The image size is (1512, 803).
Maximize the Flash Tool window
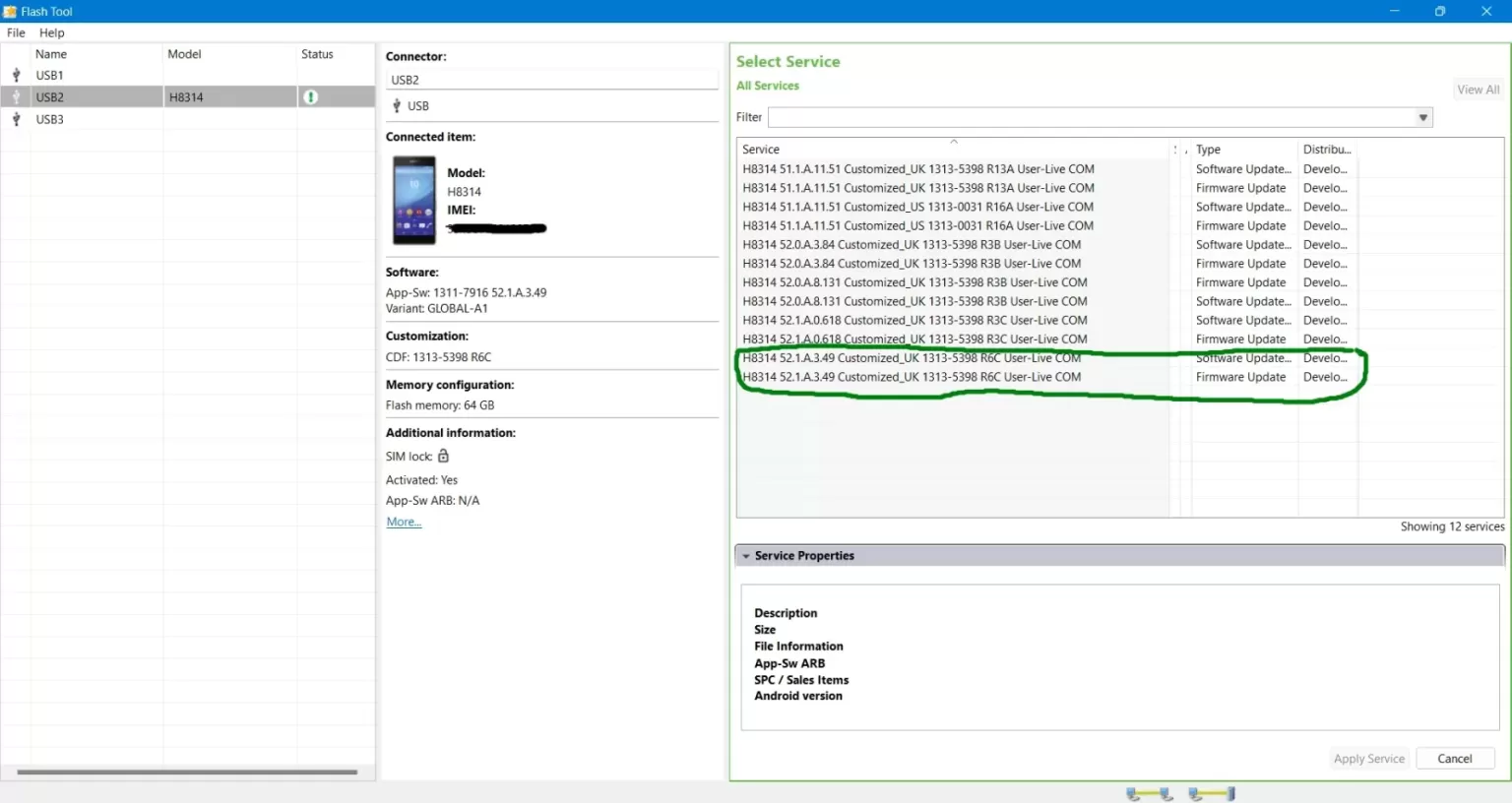coord(1440,11)
